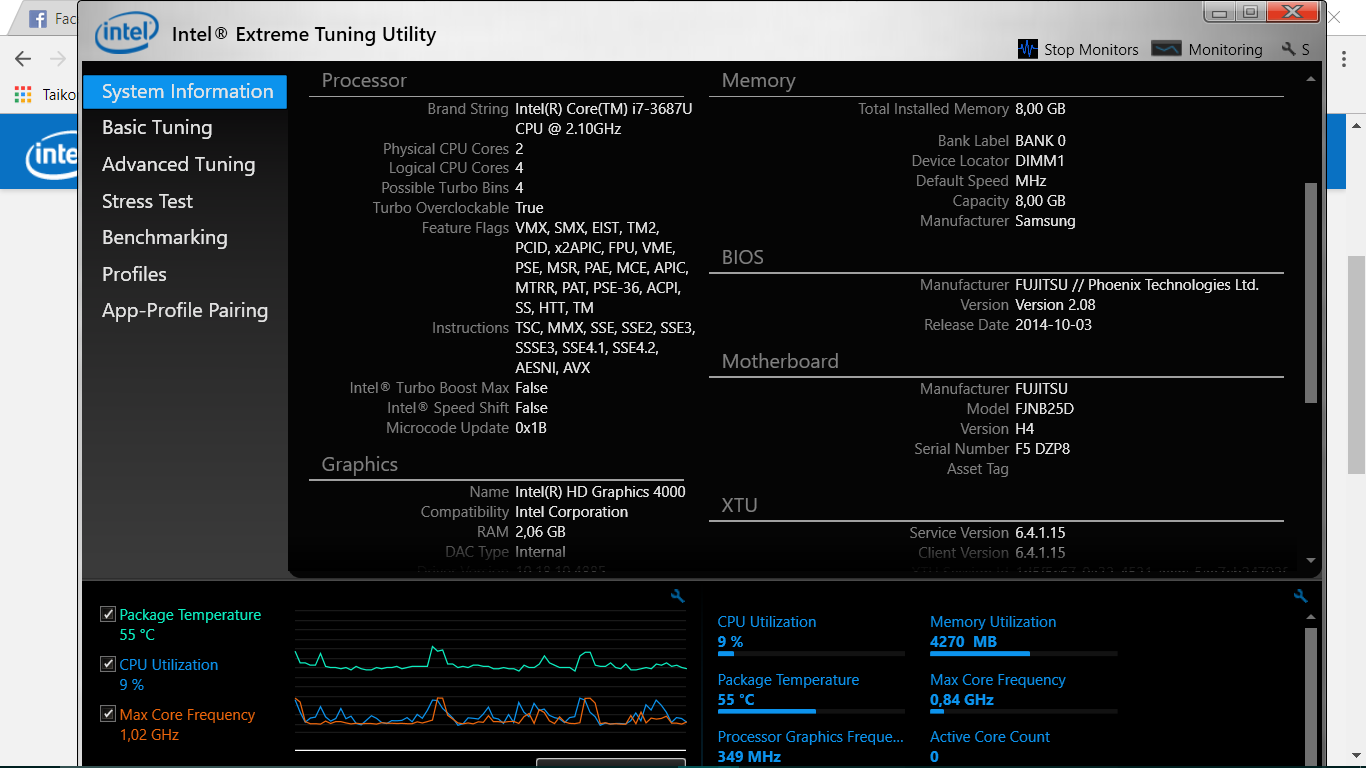Click the Stop Monitors waveform icon
This screenshot has width=1366, height=768.
pos(1028,49)
